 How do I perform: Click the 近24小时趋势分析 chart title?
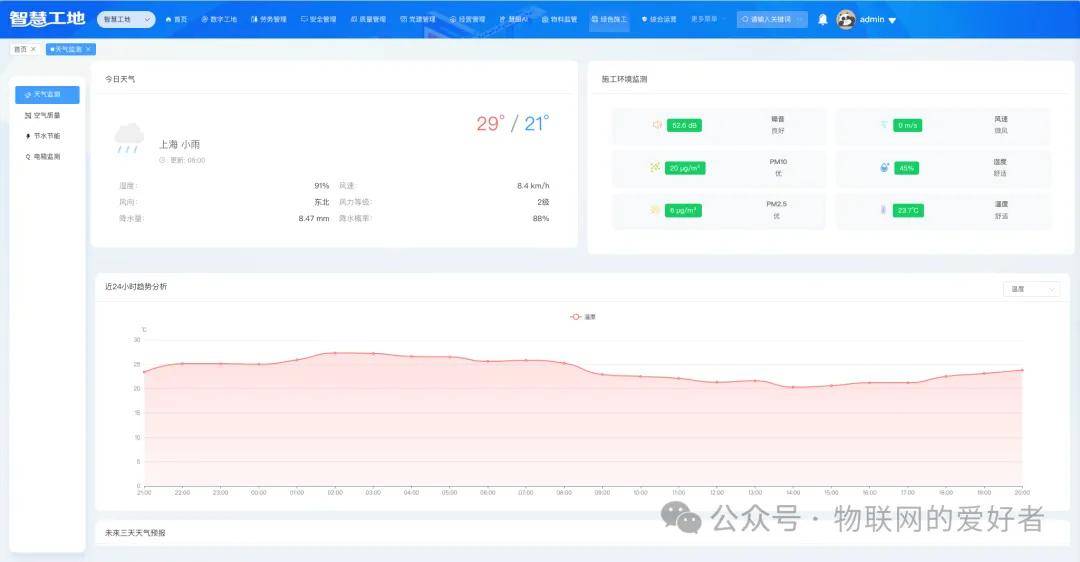[x=136, y=287]
